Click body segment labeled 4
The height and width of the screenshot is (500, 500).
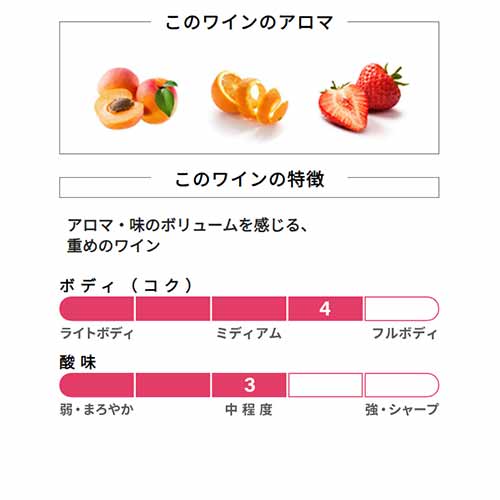325,309
